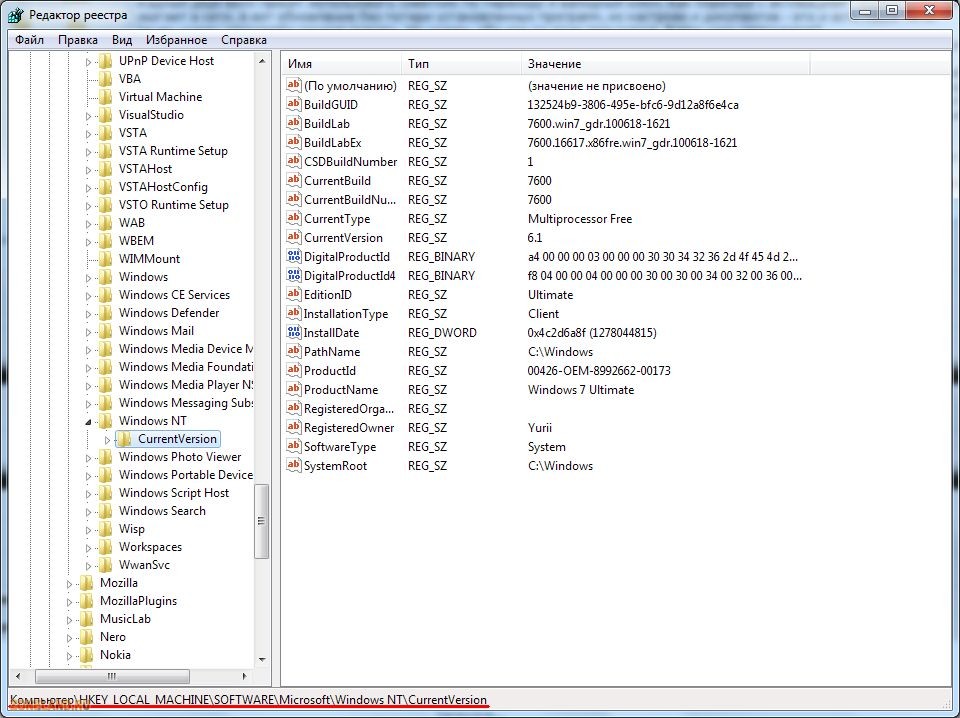
Task: Select the Workspaces key
Action: (x=150, y=547)
